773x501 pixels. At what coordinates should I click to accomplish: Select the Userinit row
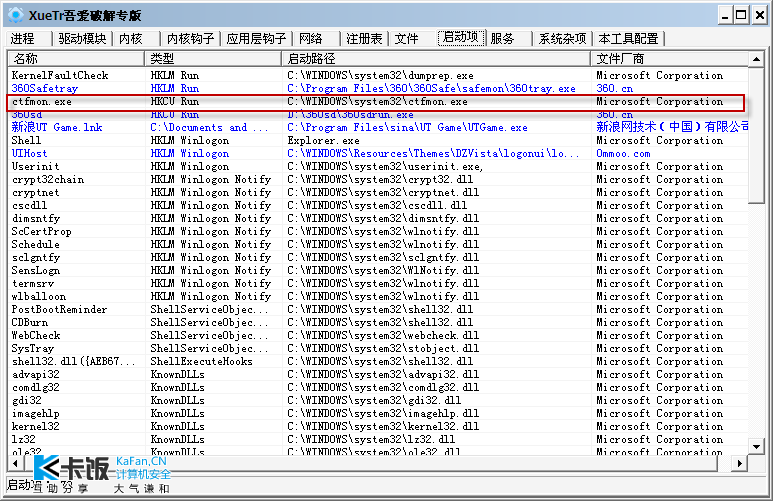[x=378, y=166]
